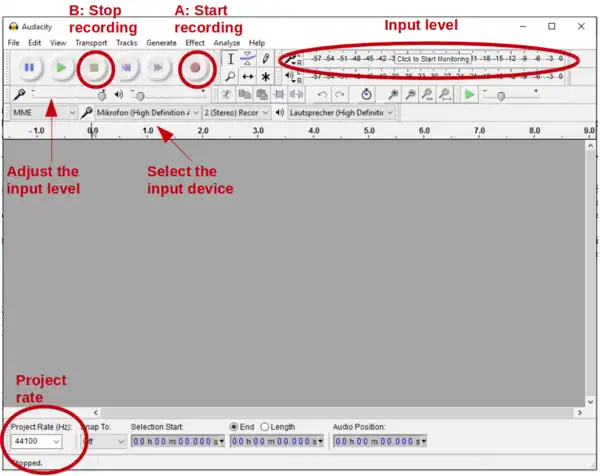Screen dimensions: 600x476
Task: Click to Start Monitoring input level
Action: pyautogui.click(x=432, y=59)
